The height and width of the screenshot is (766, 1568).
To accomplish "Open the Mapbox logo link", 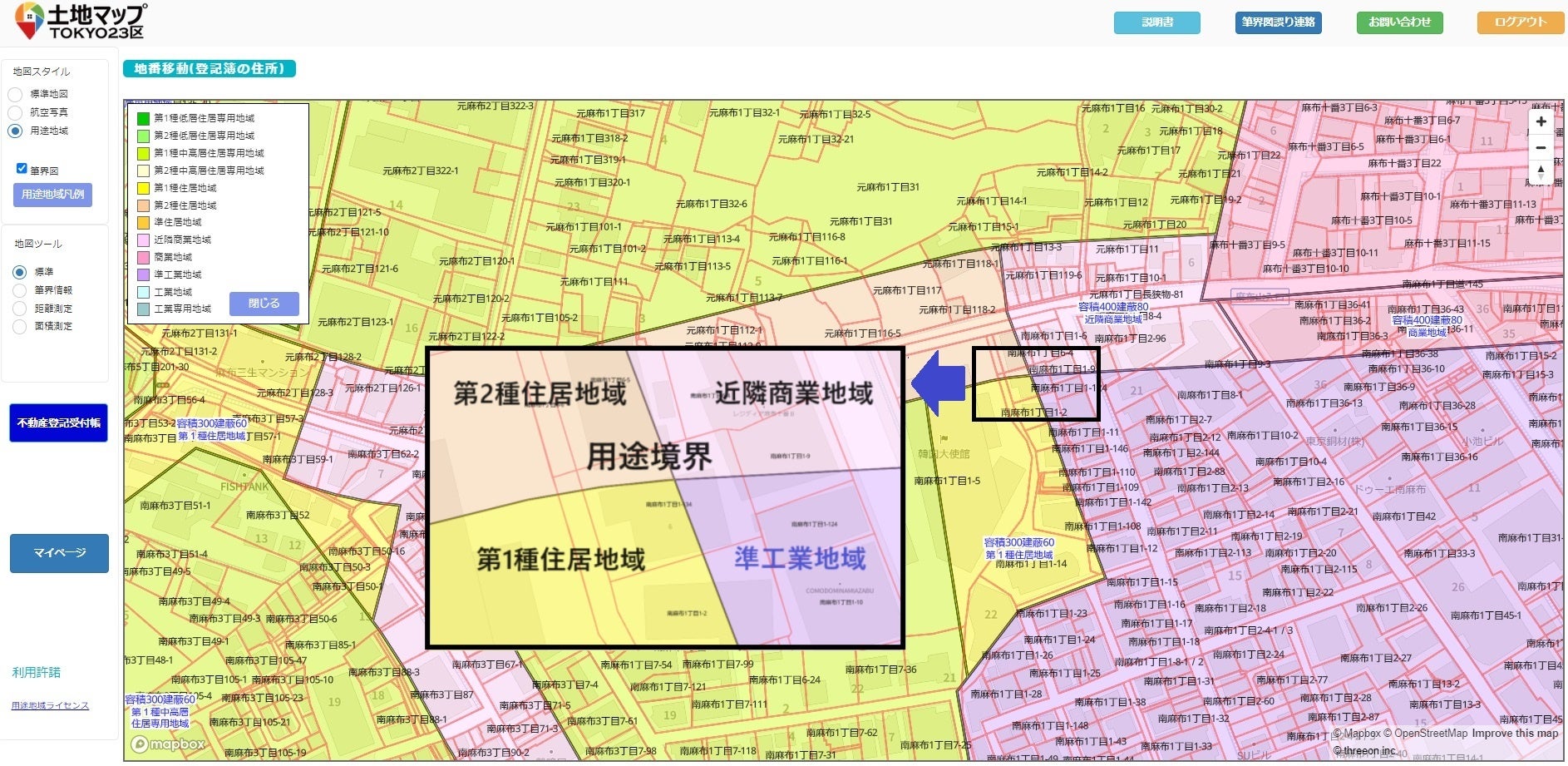I will (169, 744).
